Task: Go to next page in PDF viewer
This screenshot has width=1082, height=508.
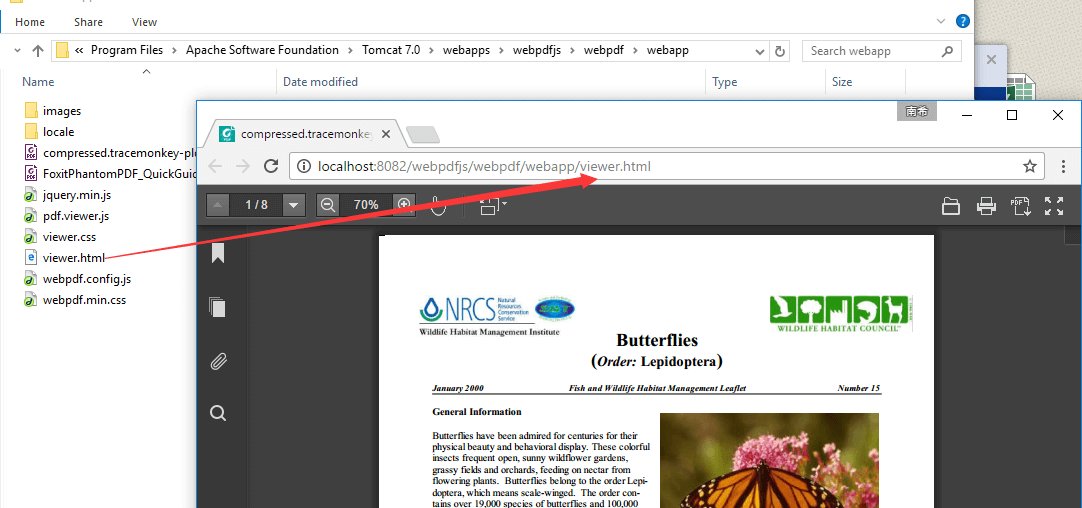Action: tap(294, 205)
